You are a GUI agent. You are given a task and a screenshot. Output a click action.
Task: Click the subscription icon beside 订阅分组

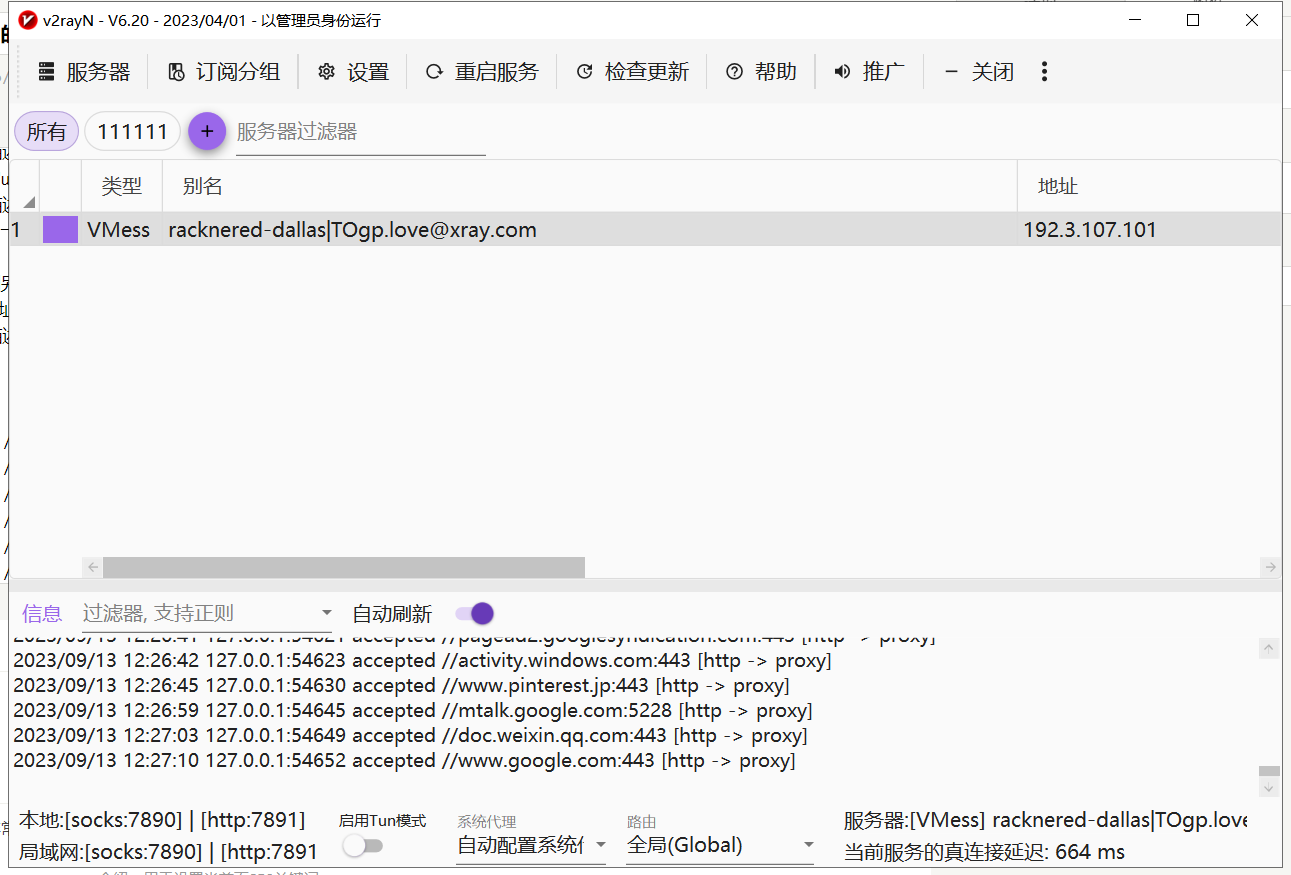coord(176,72)
